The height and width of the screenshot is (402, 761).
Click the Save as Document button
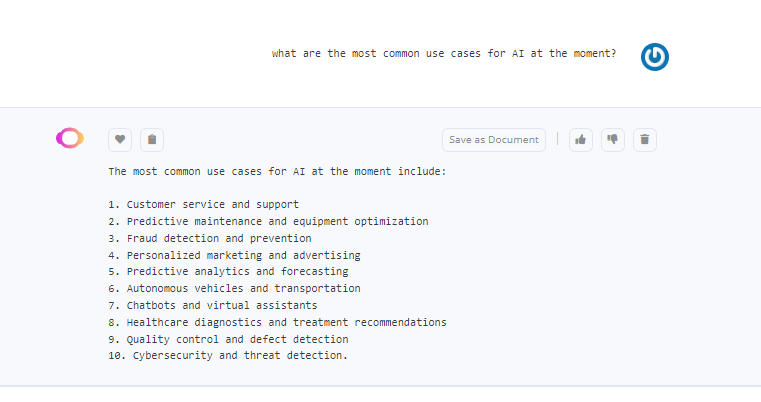tap(494, 140)
